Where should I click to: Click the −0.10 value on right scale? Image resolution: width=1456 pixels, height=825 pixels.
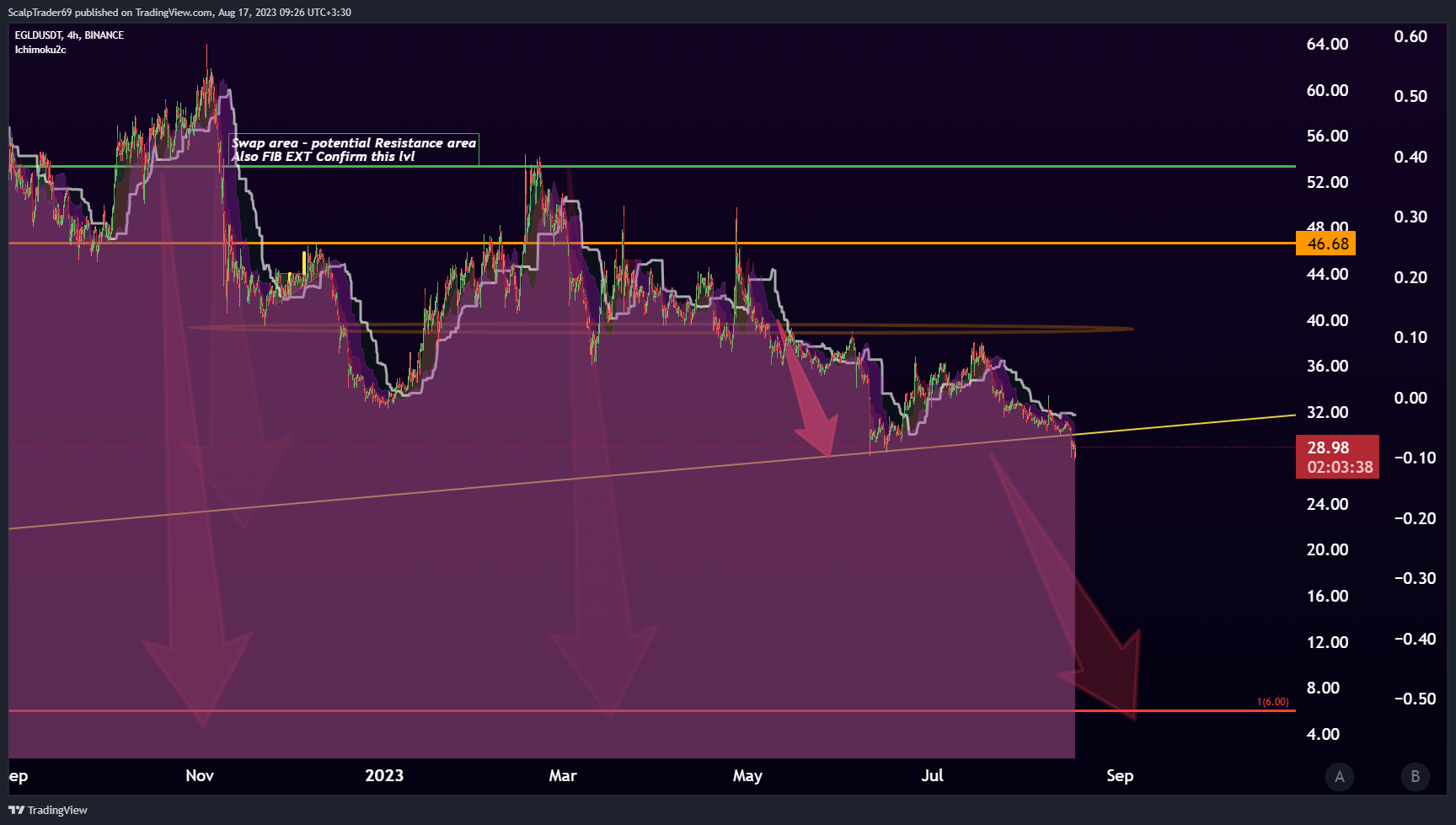point(1415,458)
